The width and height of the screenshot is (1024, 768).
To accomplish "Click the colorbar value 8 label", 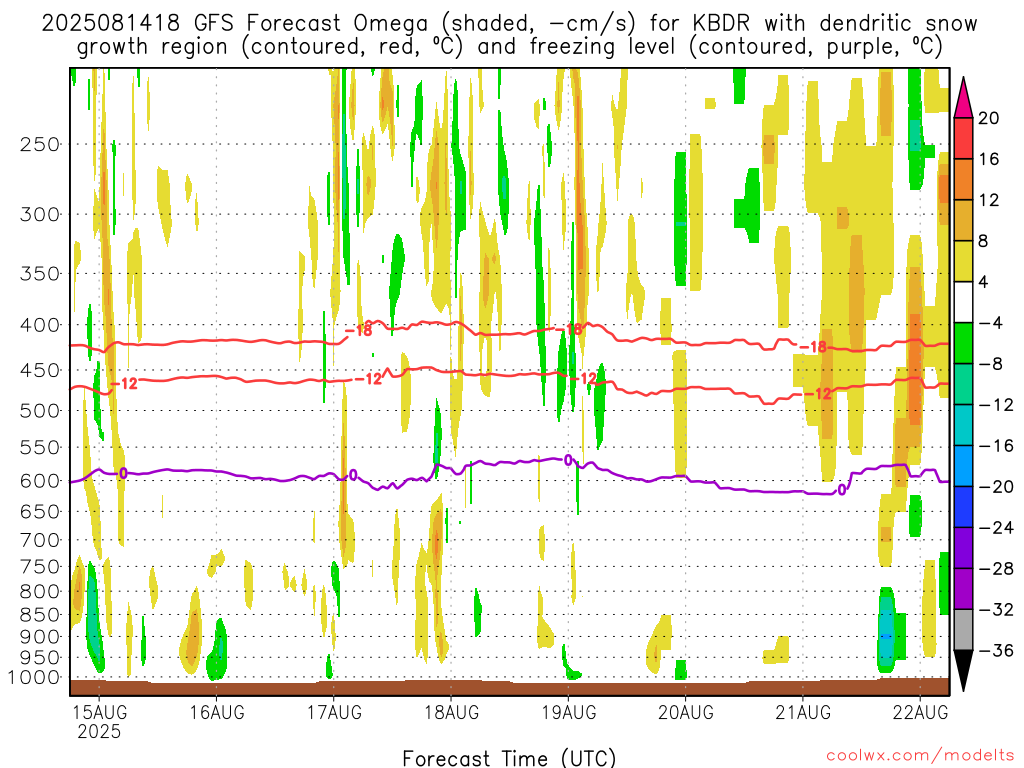I will pos(983,242).
